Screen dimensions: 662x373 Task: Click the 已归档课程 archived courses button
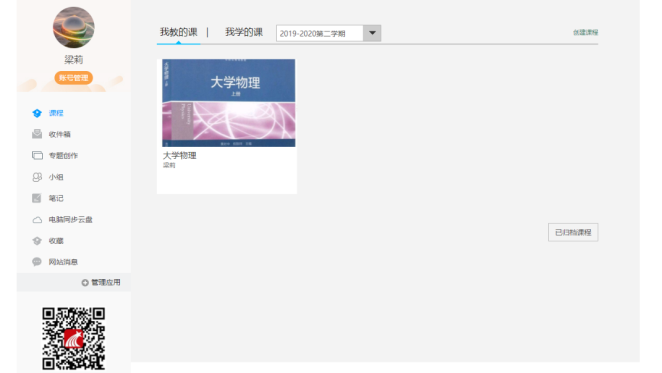coord(573,232)
